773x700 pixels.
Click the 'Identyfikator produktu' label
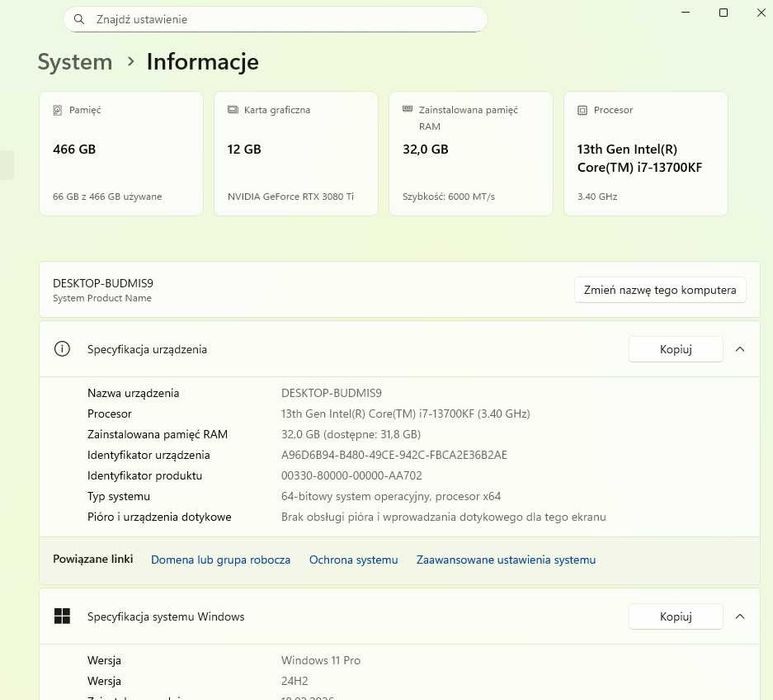144,476
